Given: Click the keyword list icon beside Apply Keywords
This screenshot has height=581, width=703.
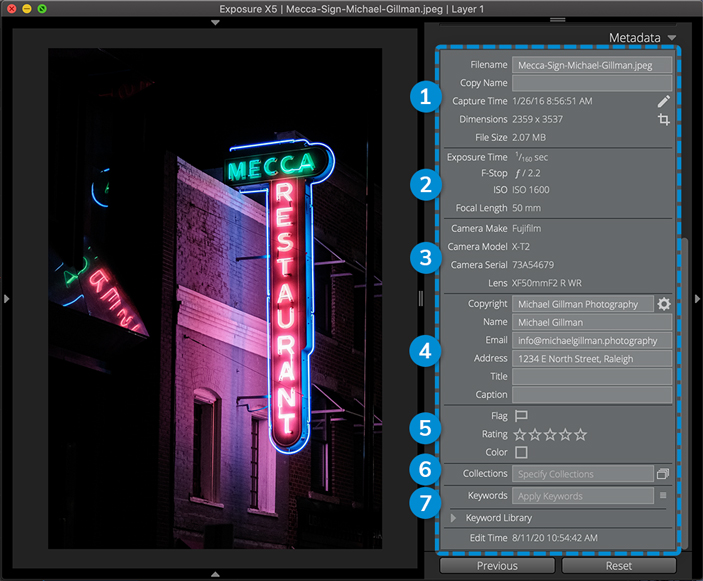Looking at the screenshot, I should [663, 495].
